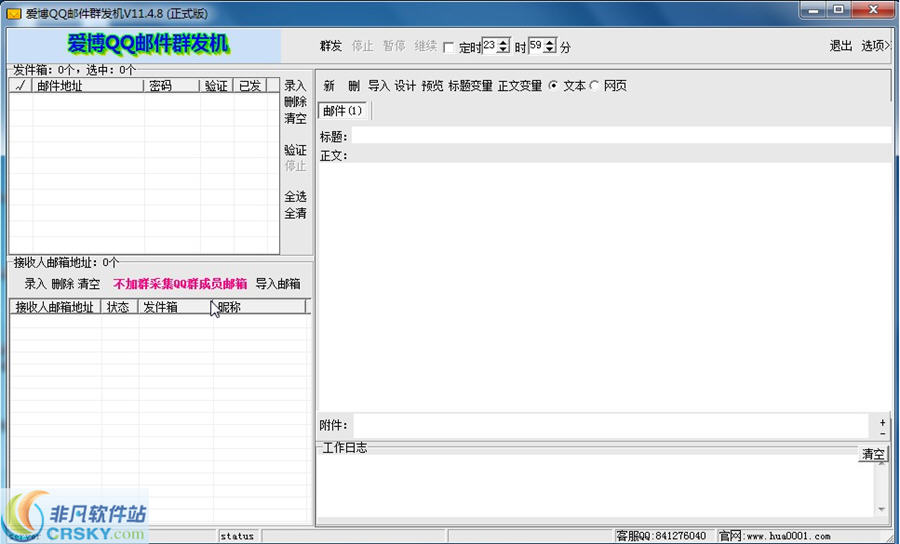Click the plus button to add attachment
This screenshot has height=544, width=900.
tap(882, 422)
